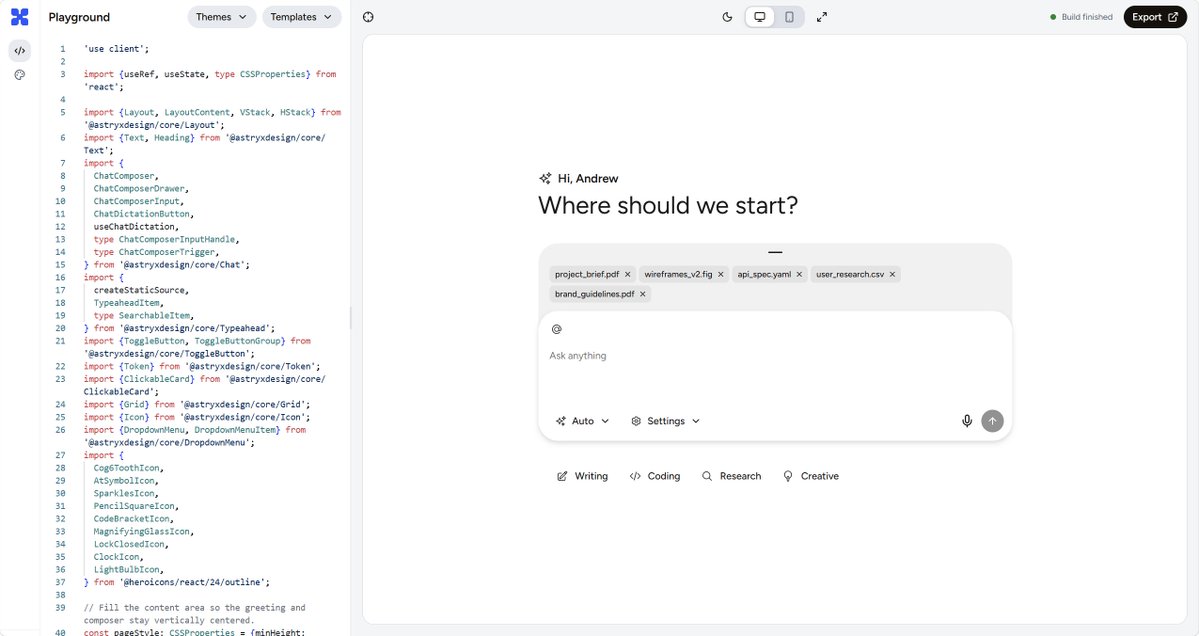Click the element inspector target icon
This screenshot has width=1199, height=636.
point(369,17)
